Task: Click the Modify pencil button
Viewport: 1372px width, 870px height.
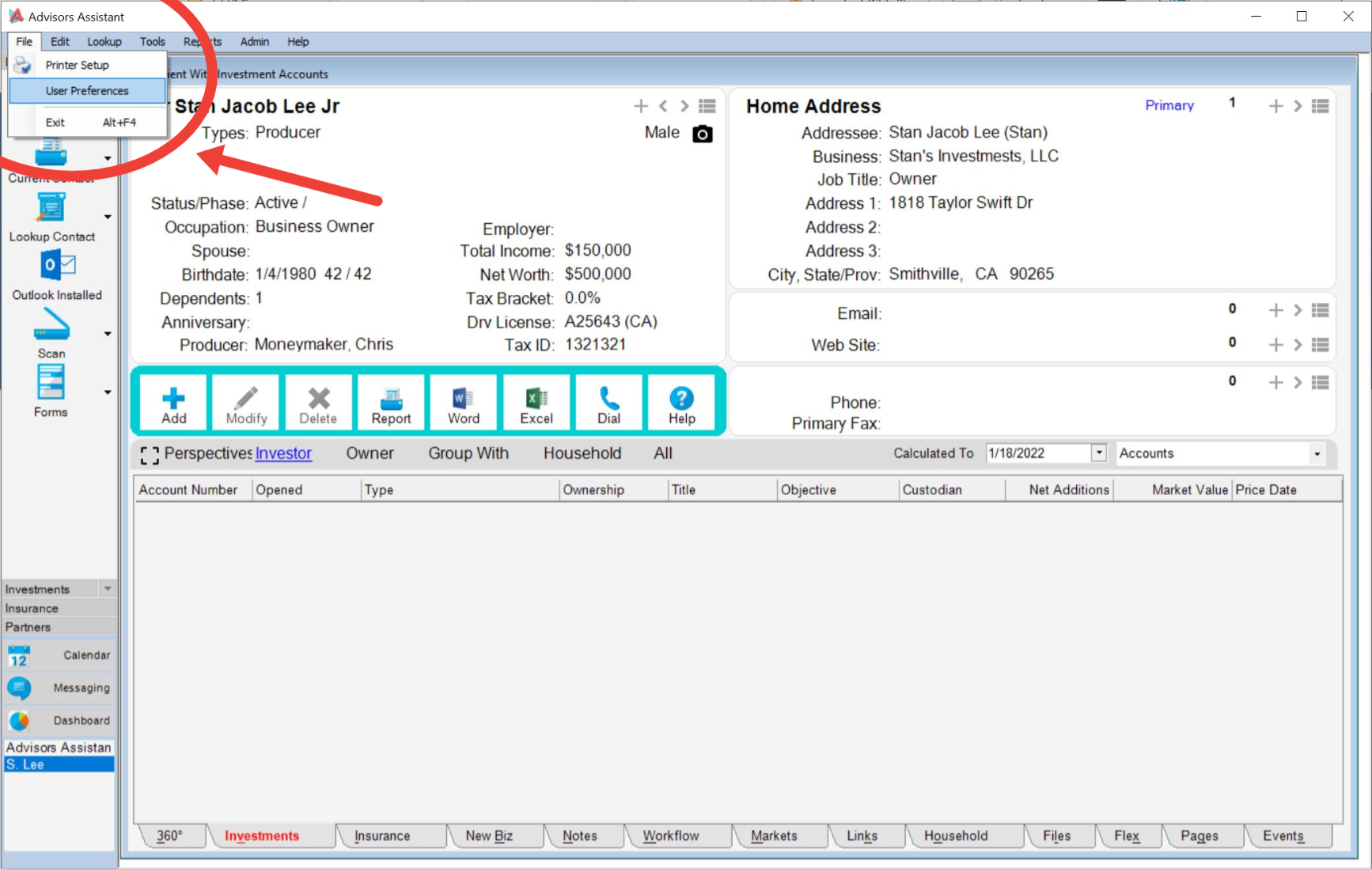Action: coord(246,403)
